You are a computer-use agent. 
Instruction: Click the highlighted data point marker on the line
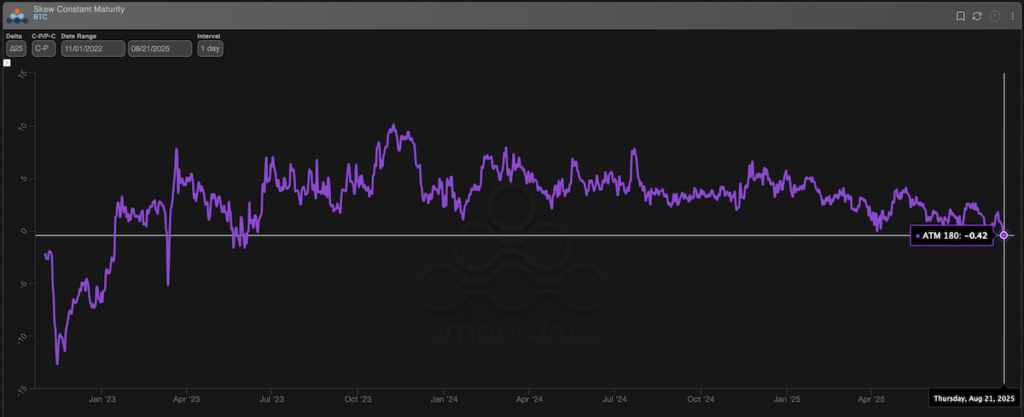pyautogui.click(x=1003, y=235)
